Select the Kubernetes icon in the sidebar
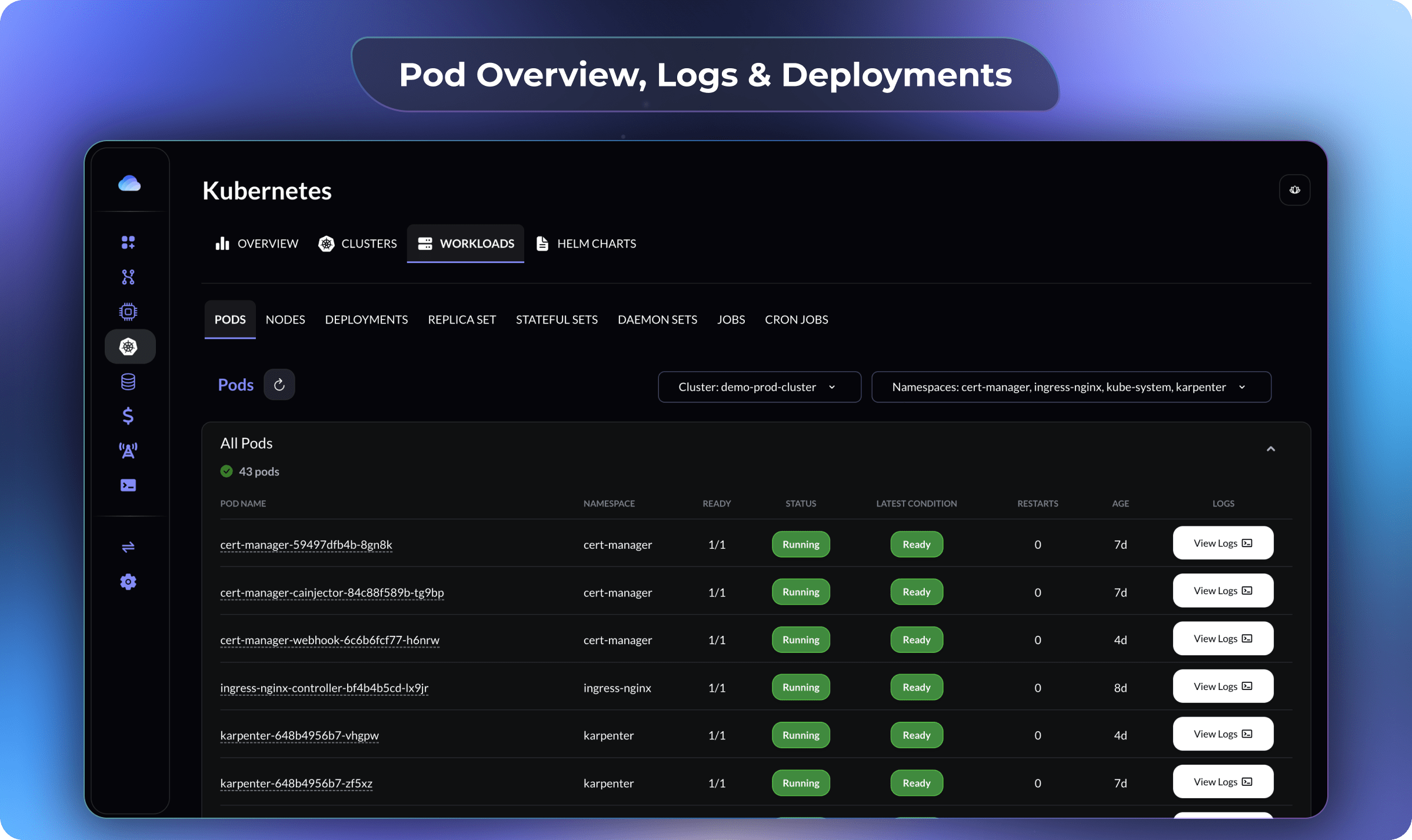The image size is (1412, 840). pos(129,346)
